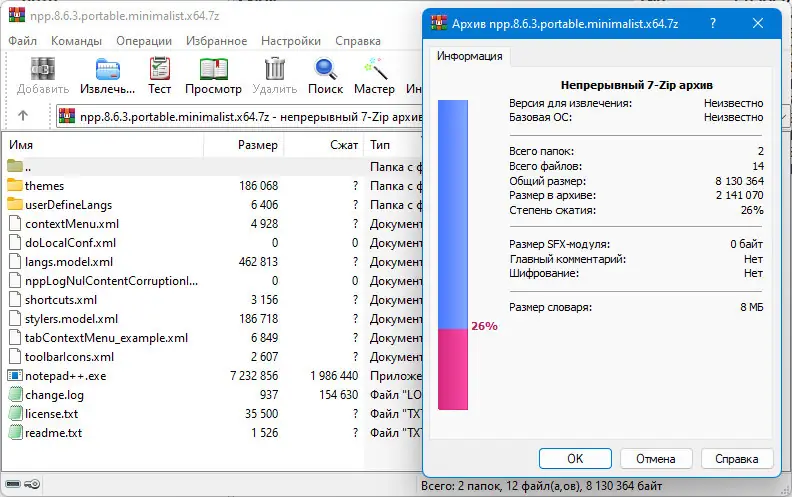Image resolution: width=792 pixels, height=497 pixels.
Task: Open the Файл menu
Action: [22, 41]
